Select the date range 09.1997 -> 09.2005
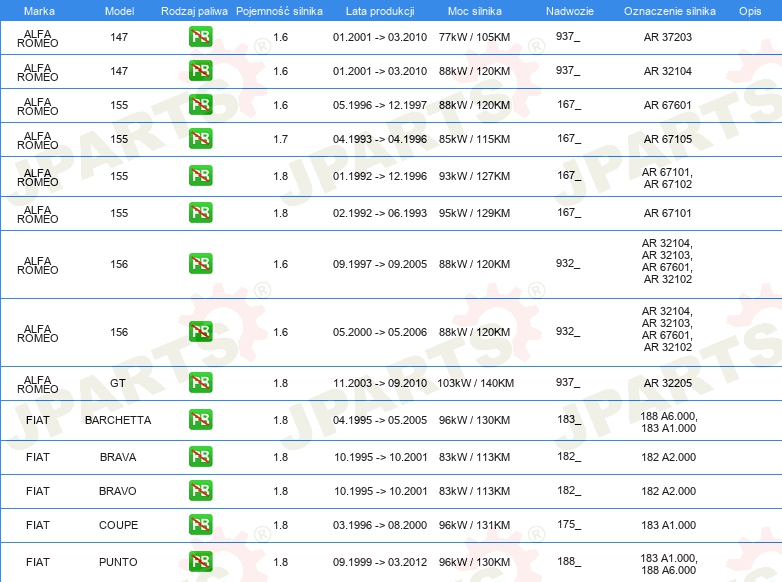Image resolution: width=782 pixels, height=582 pixels. point(380,264)
